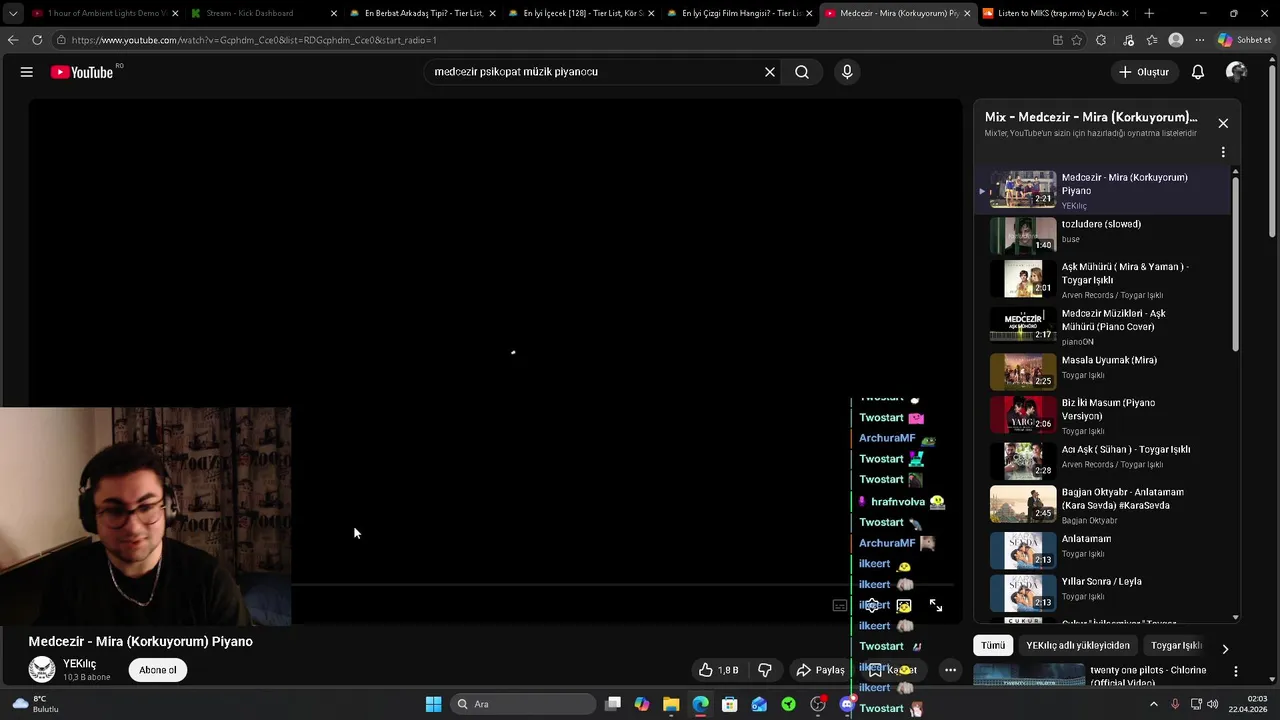Open Microsoft Store from the taskbar

tap(730, 704)
